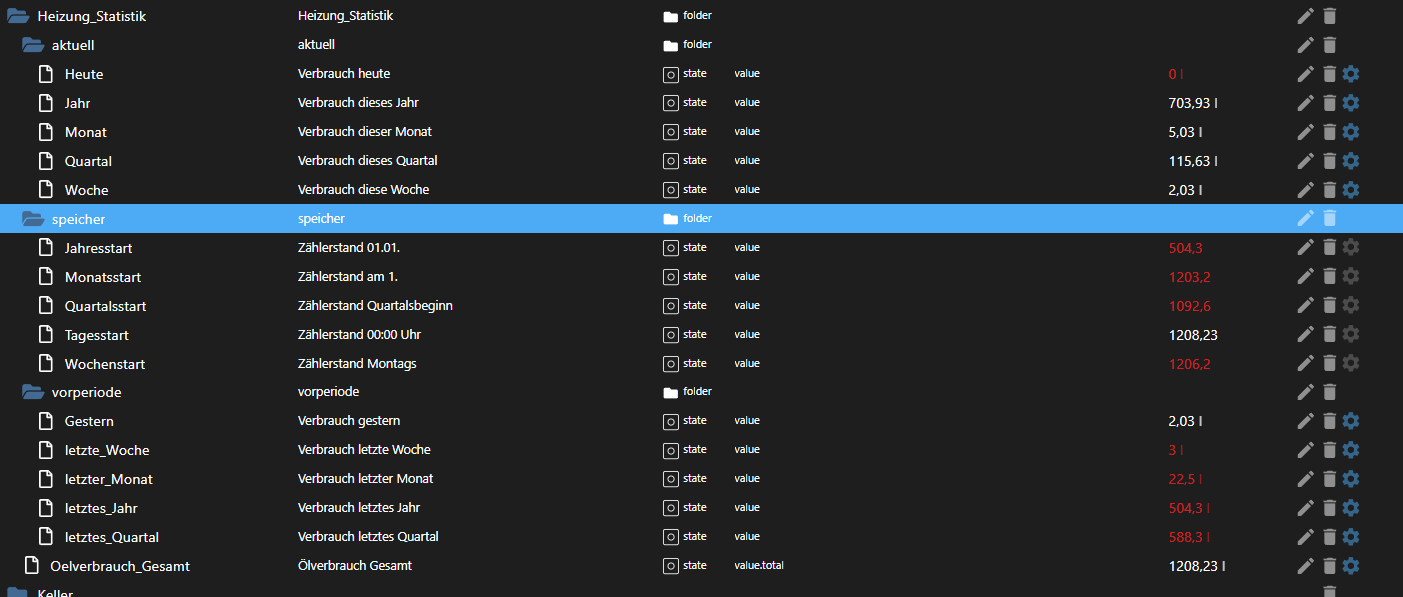
Task: Edit the Quartalsstart state
Action: [1305, 306]
